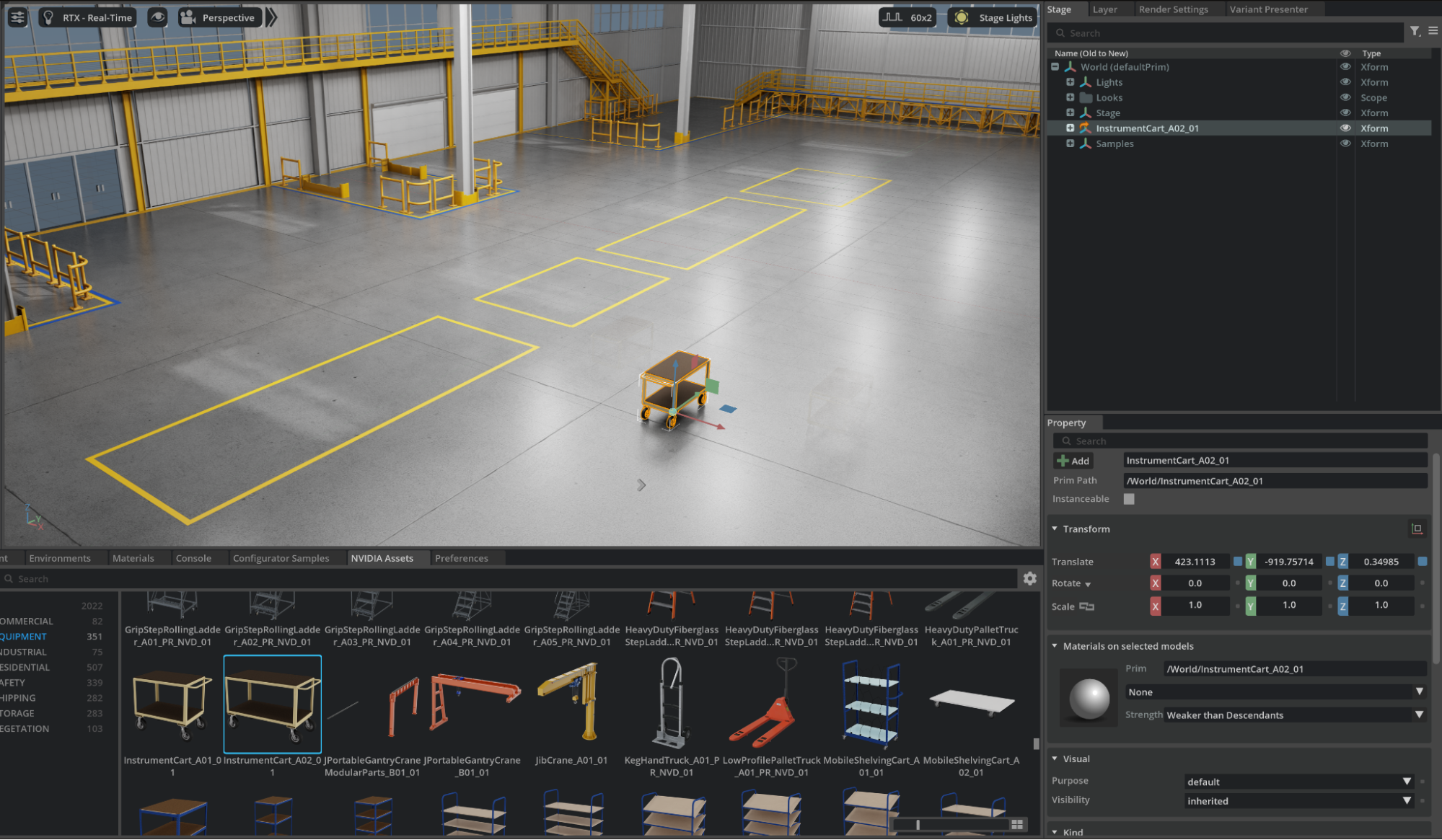
Task: Click the Scale link icon in Transform
Action: tap(1086, 606)
